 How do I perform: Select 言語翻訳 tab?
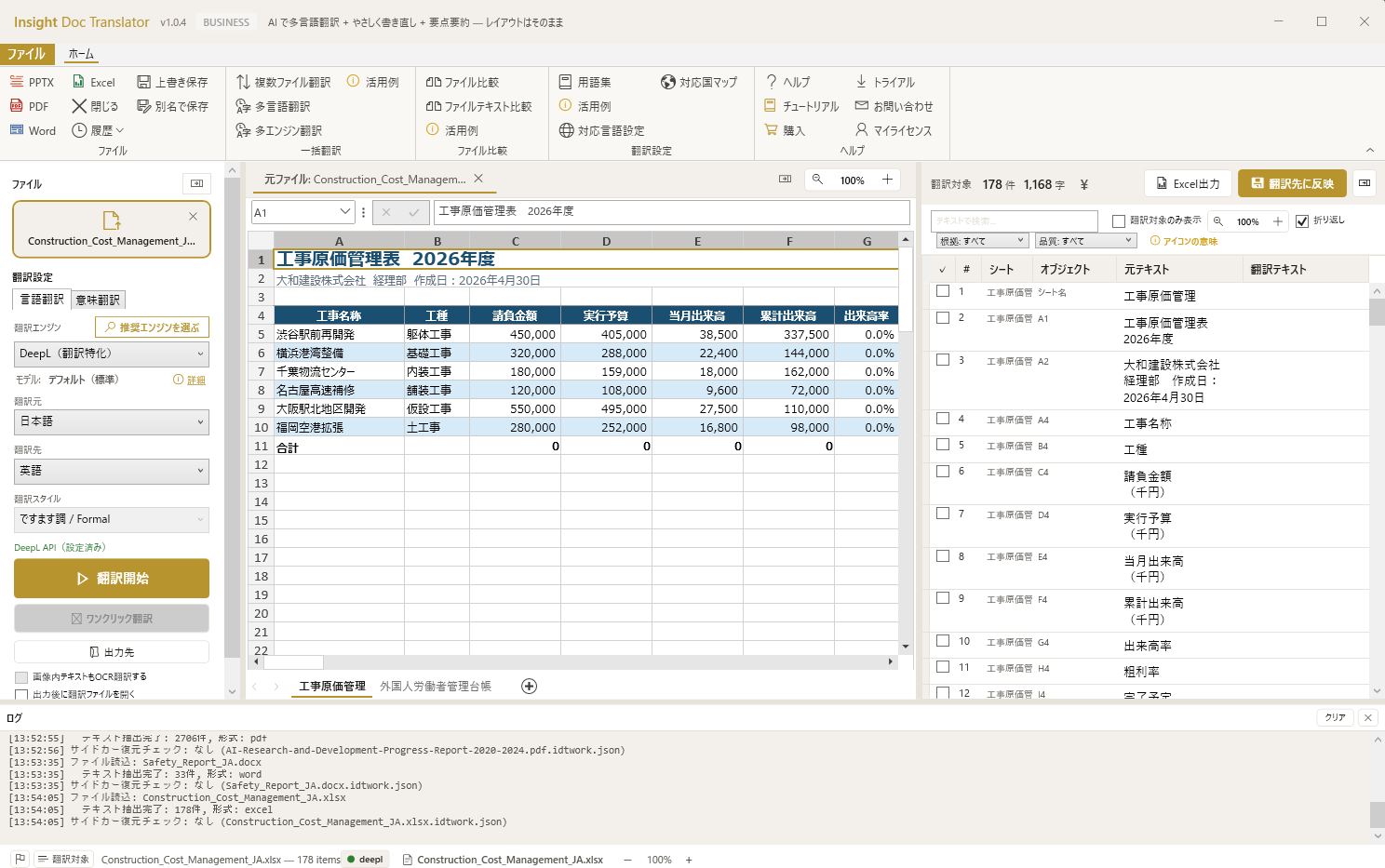click(x=42, y=300)
